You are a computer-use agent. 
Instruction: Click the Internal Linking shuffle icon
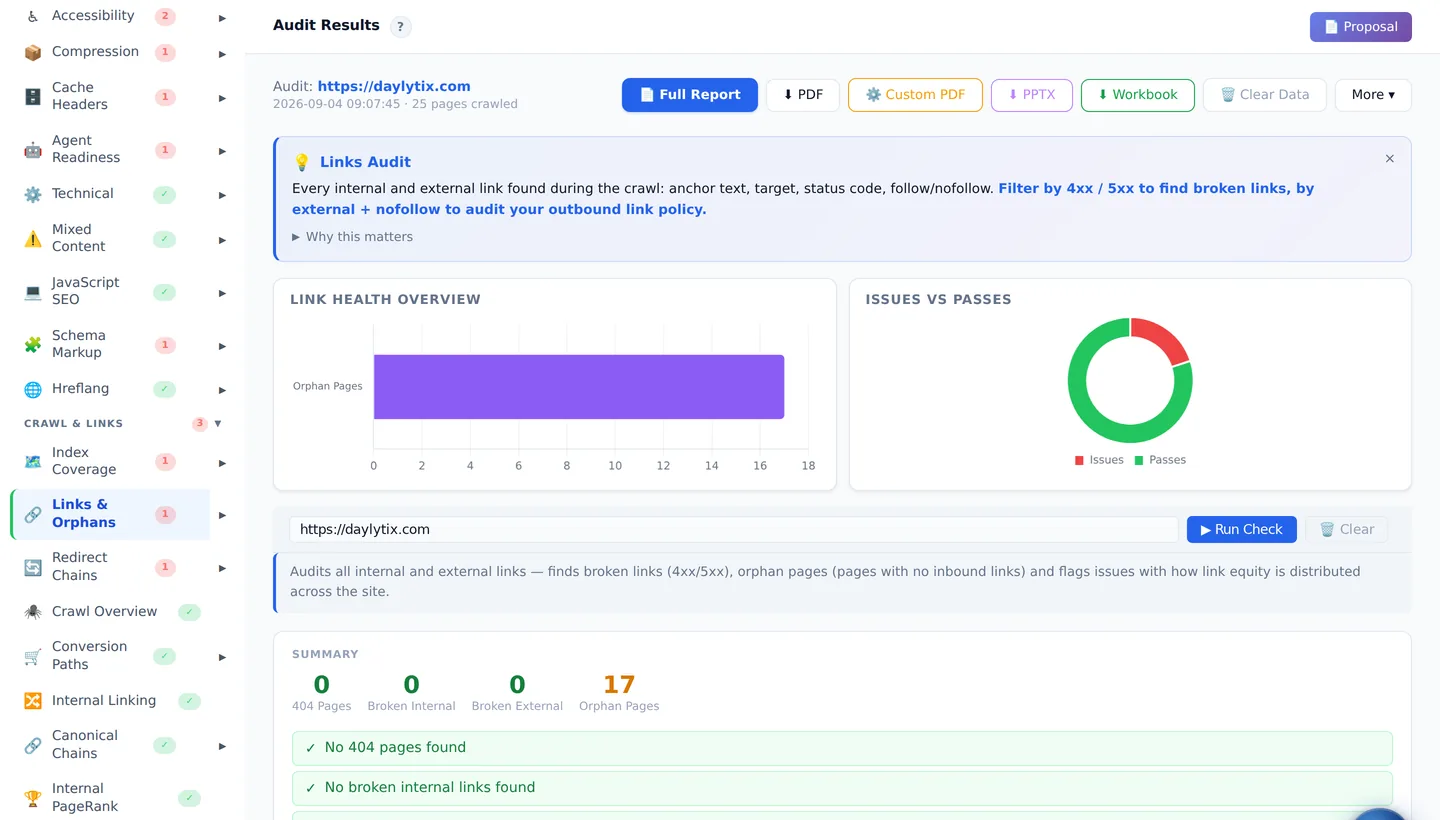point(33,701)
